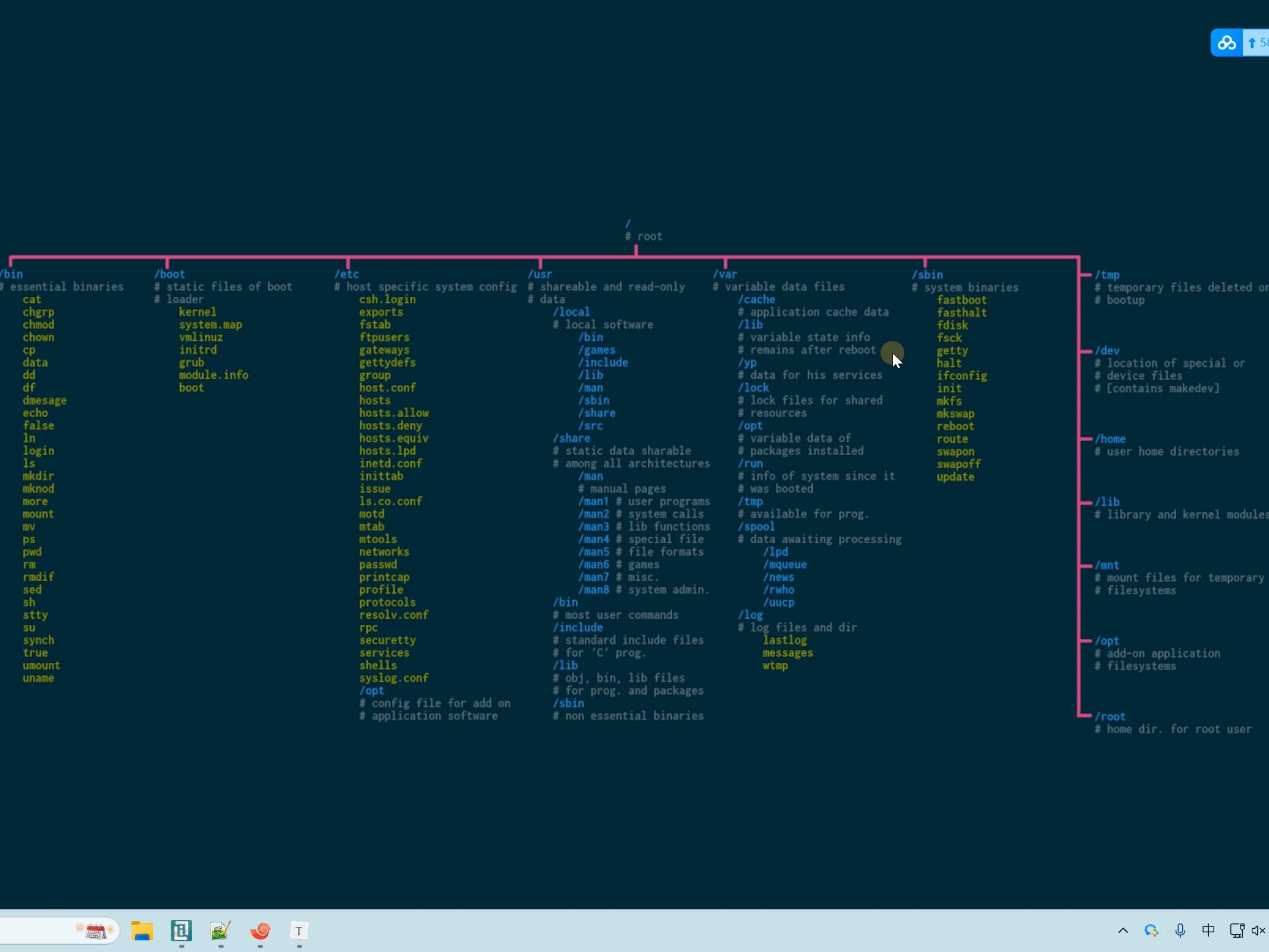Click the 'module.info' entry
The height and width of the screenshot is (952, 1269).
(214, 375)
